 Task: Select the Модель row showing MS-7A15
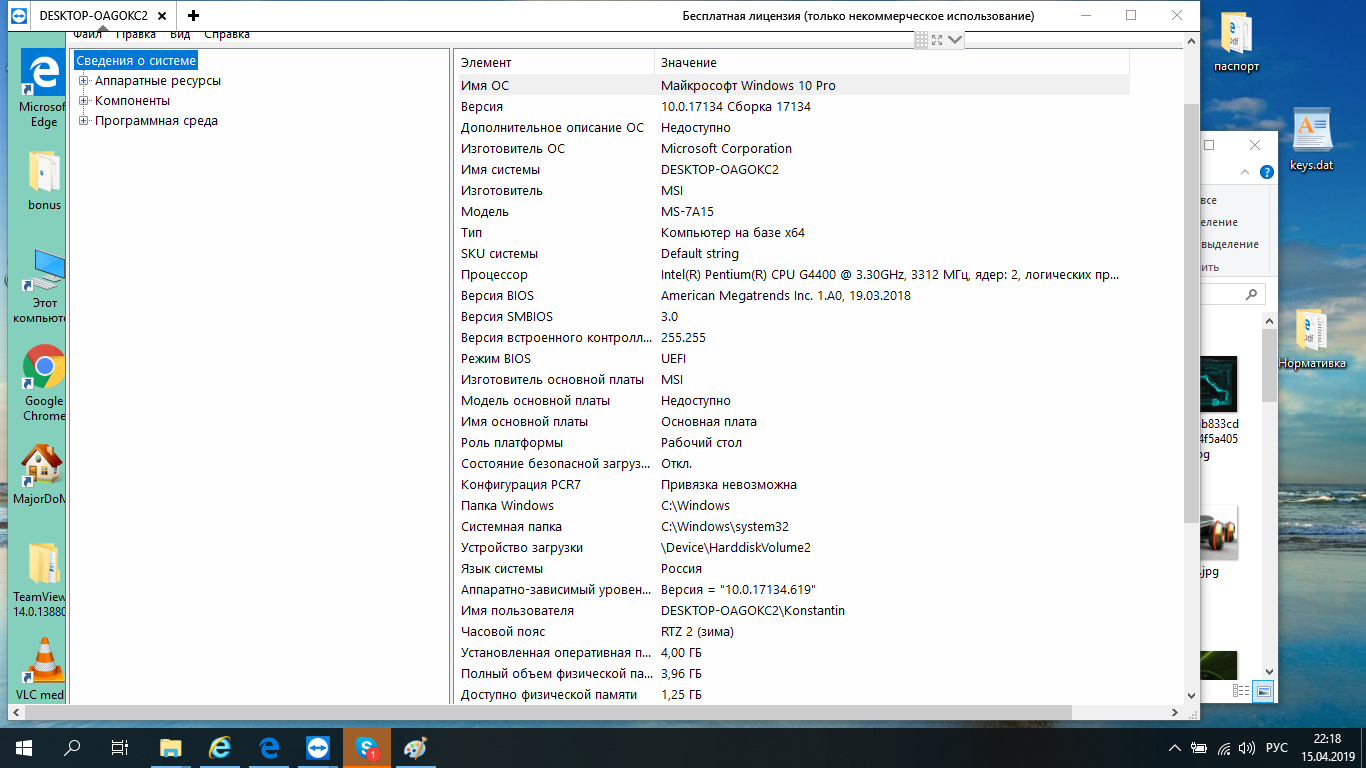[x=794, y=212]
